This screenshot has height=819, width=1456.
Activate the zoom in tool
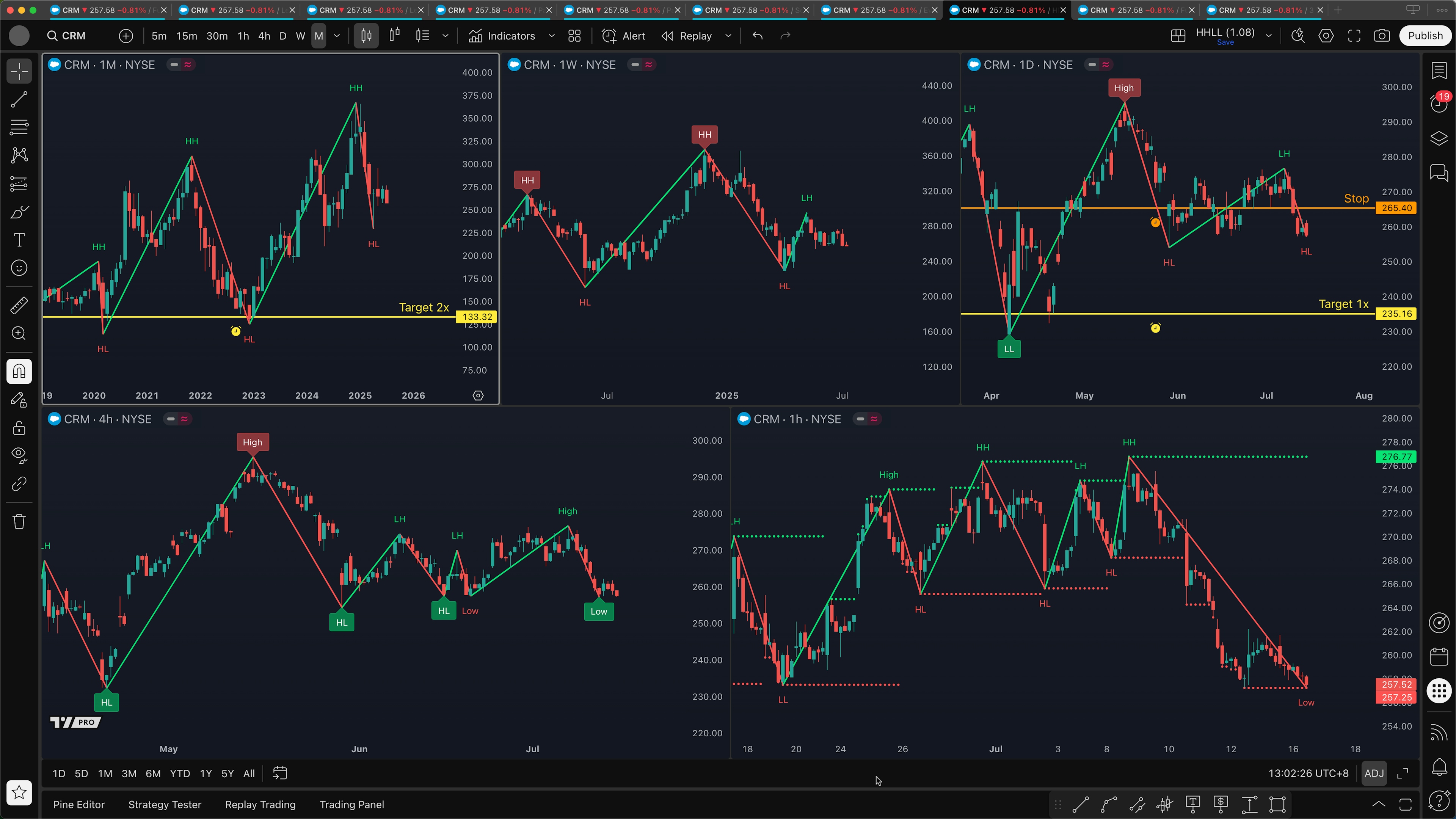[19, 334]
